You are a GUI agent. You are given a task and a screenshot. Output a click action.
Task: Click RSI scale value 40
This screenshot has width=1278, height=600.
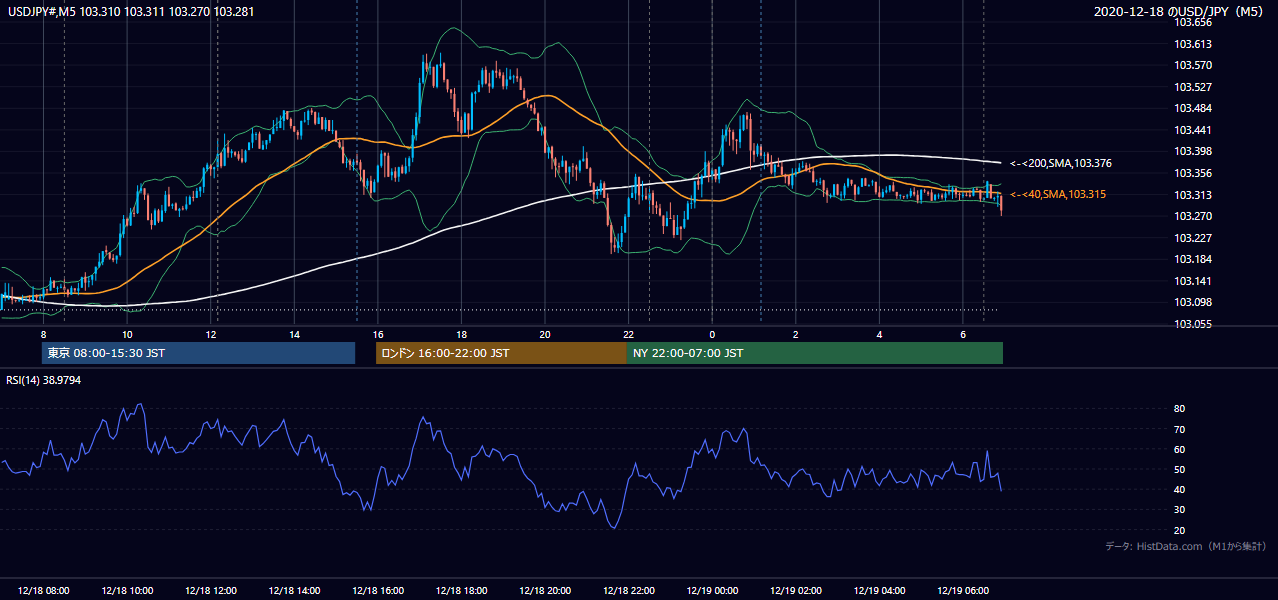click(x=1180, y=489)
